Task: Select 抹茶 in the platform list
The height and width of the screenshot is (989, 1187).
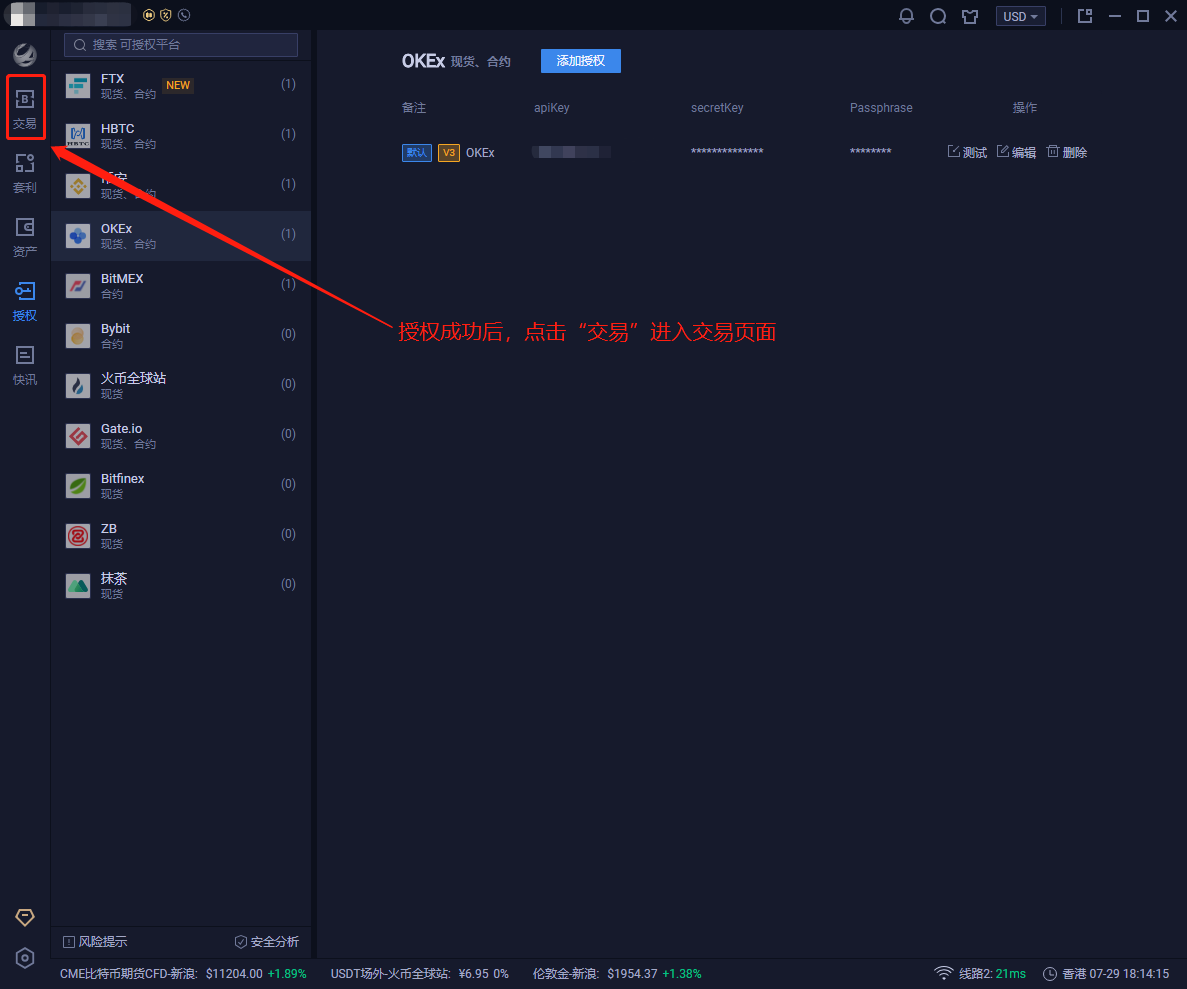Action: (181, 586)
